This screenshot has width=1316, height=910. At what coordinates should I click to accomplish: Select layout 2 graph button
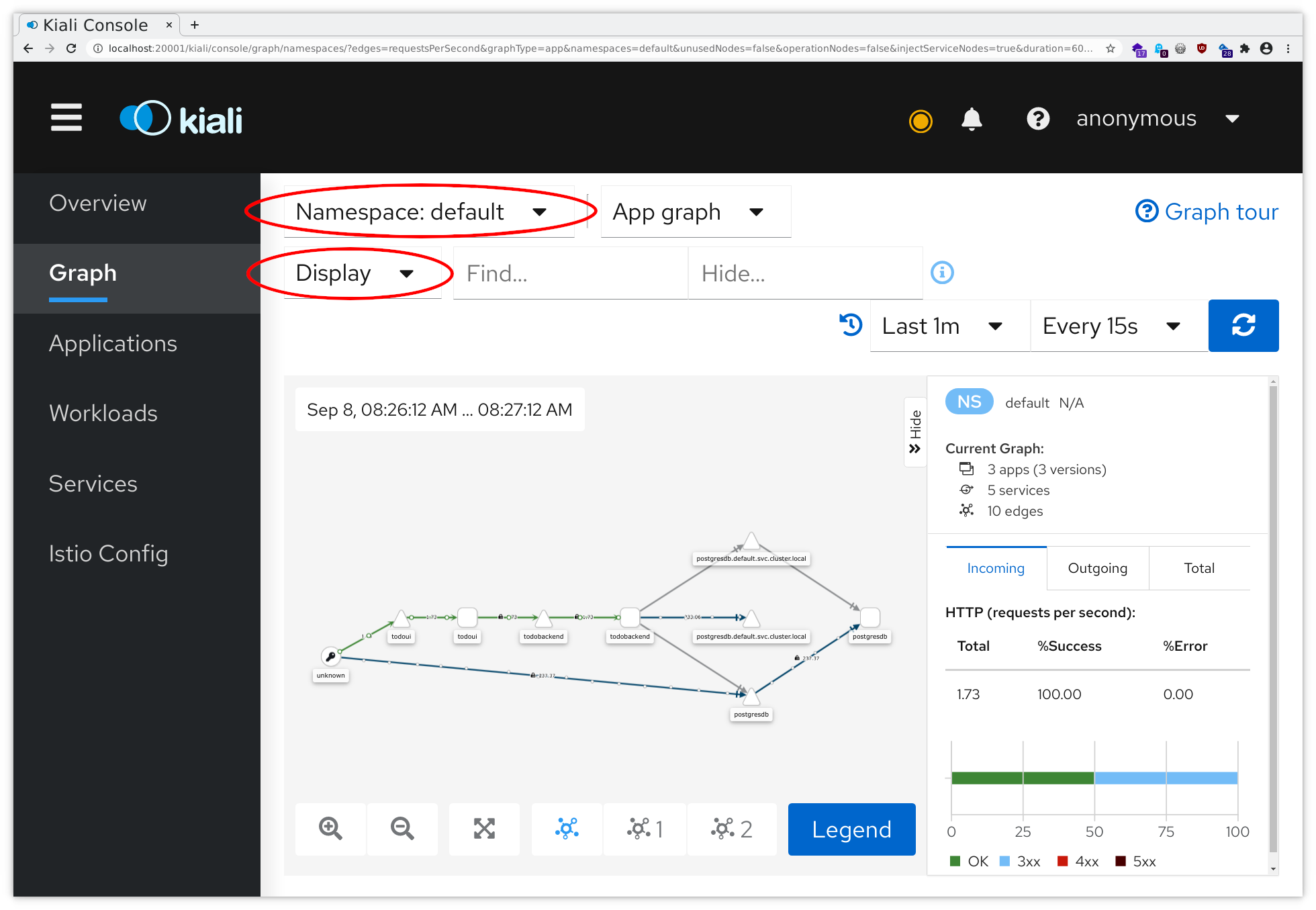pyautogui.click(x=731, y=829)
